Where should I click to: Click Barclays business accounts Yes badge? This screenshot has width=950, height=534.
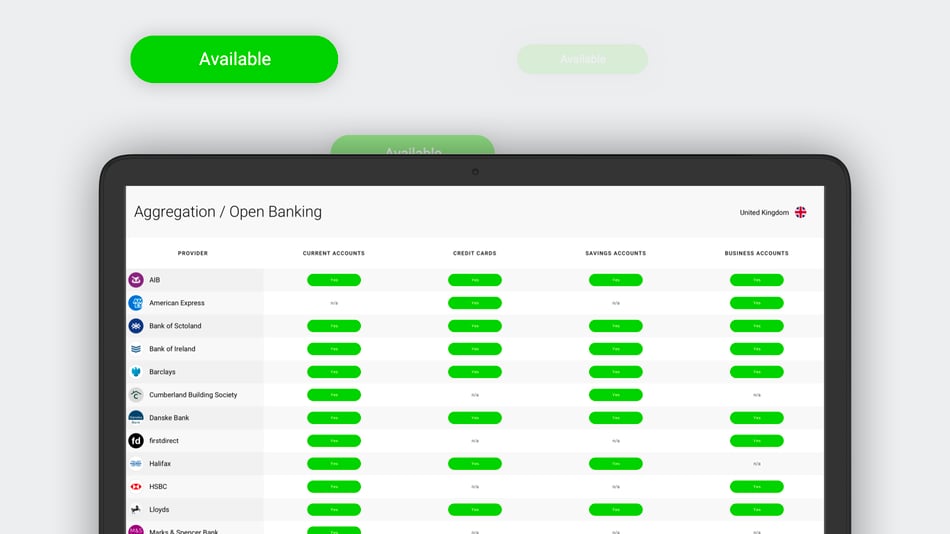pyautogui.click(x=757, y=372)
